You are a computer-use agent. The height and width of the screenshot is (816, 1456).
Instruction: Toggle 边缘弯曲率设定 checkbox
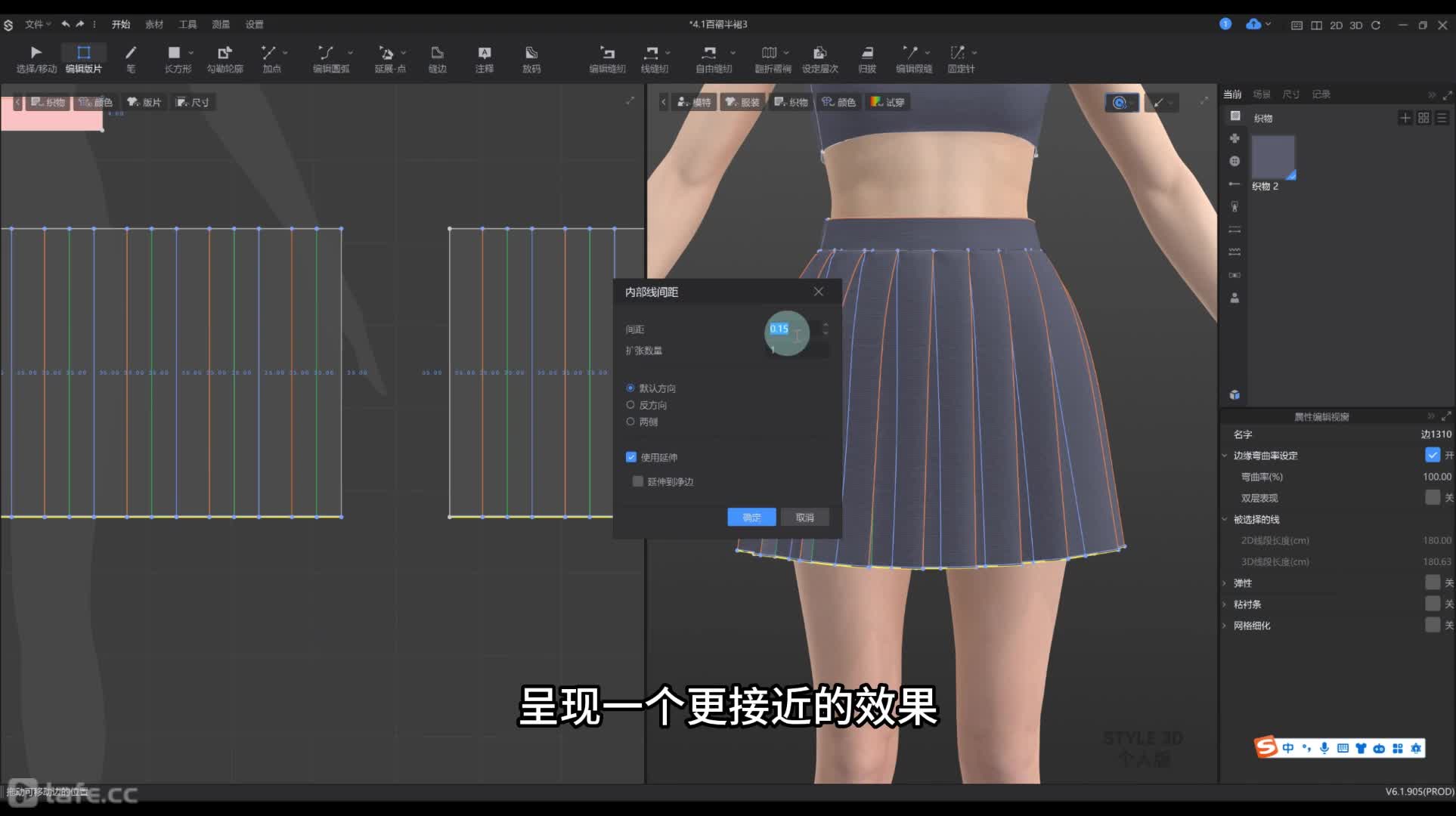pos(1433,455)
